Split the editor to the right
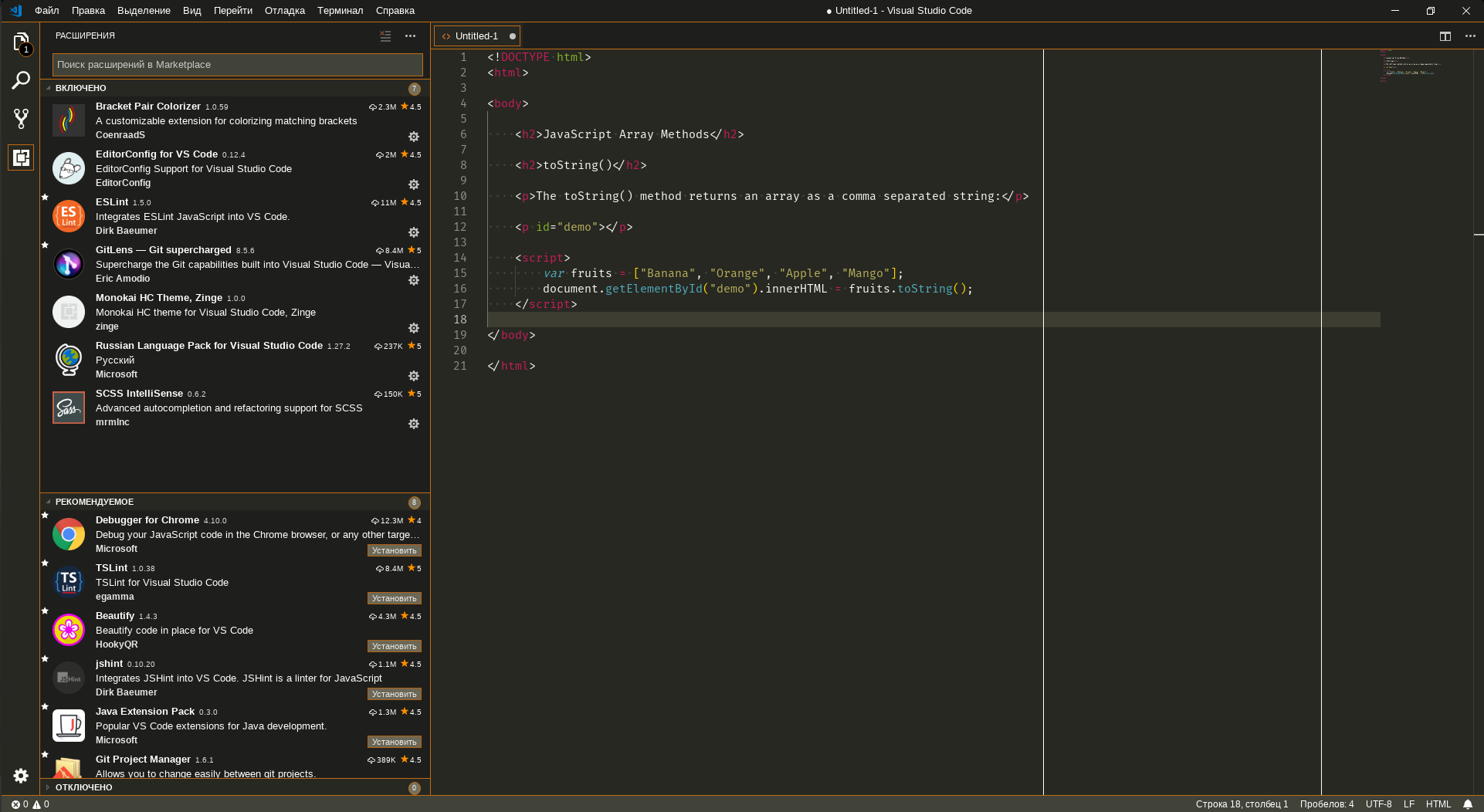This screenshot has height=812, width=1484. coord(1445,36)
